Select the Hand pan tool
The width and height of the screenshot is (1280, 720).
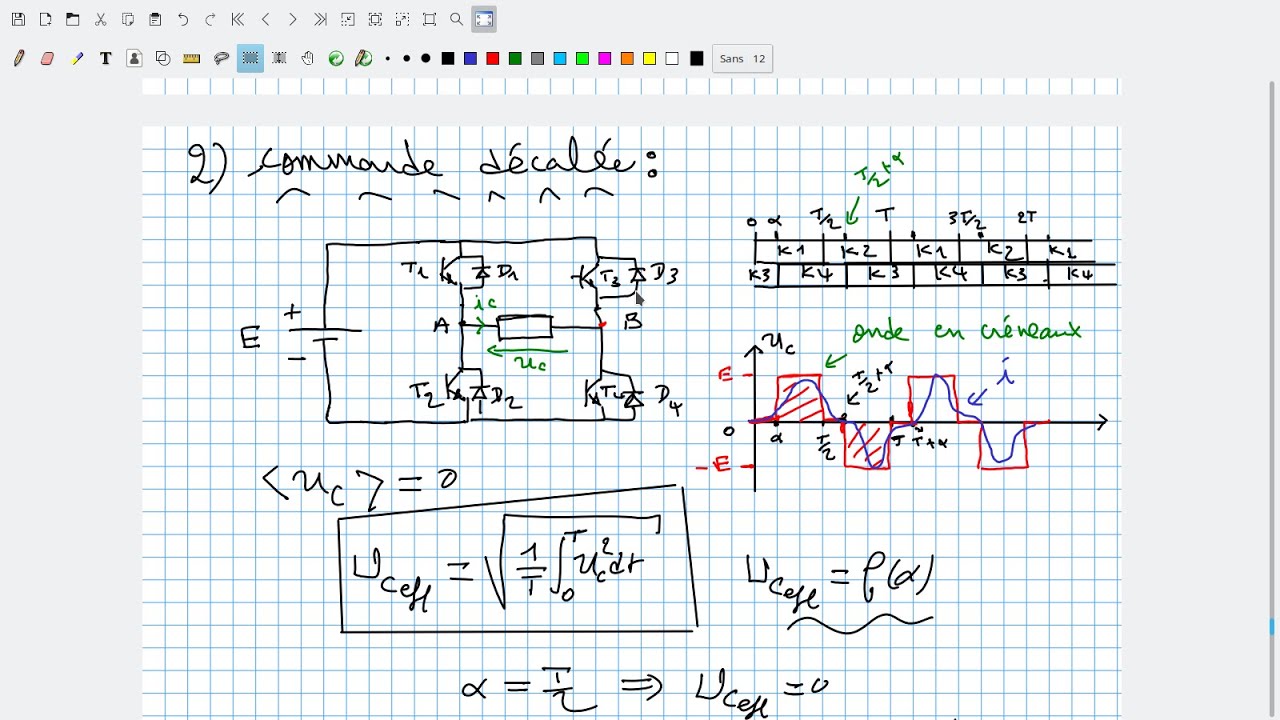(x=308, y=59)
